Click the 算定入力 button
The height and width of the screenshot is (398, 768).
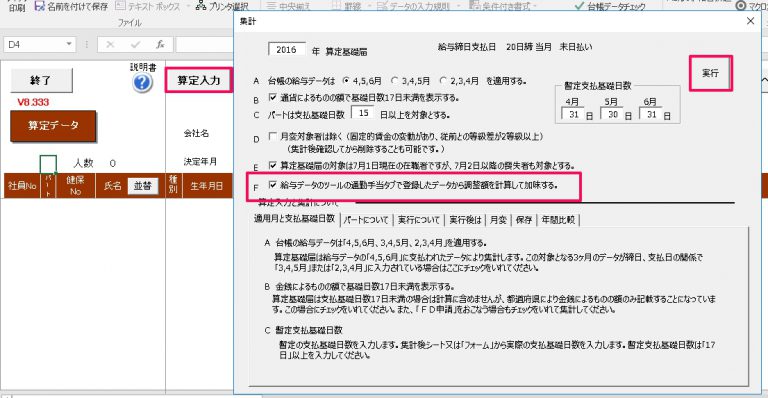pos(199,80)
